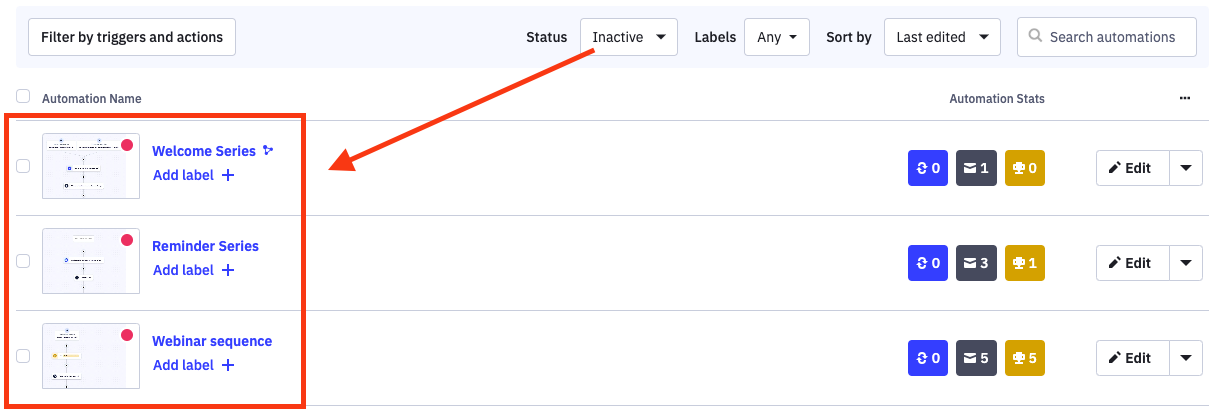Expand the Sort by Last edited dropdown
The width and height of the screenshot is (1214, 415).
coord(942,37)
